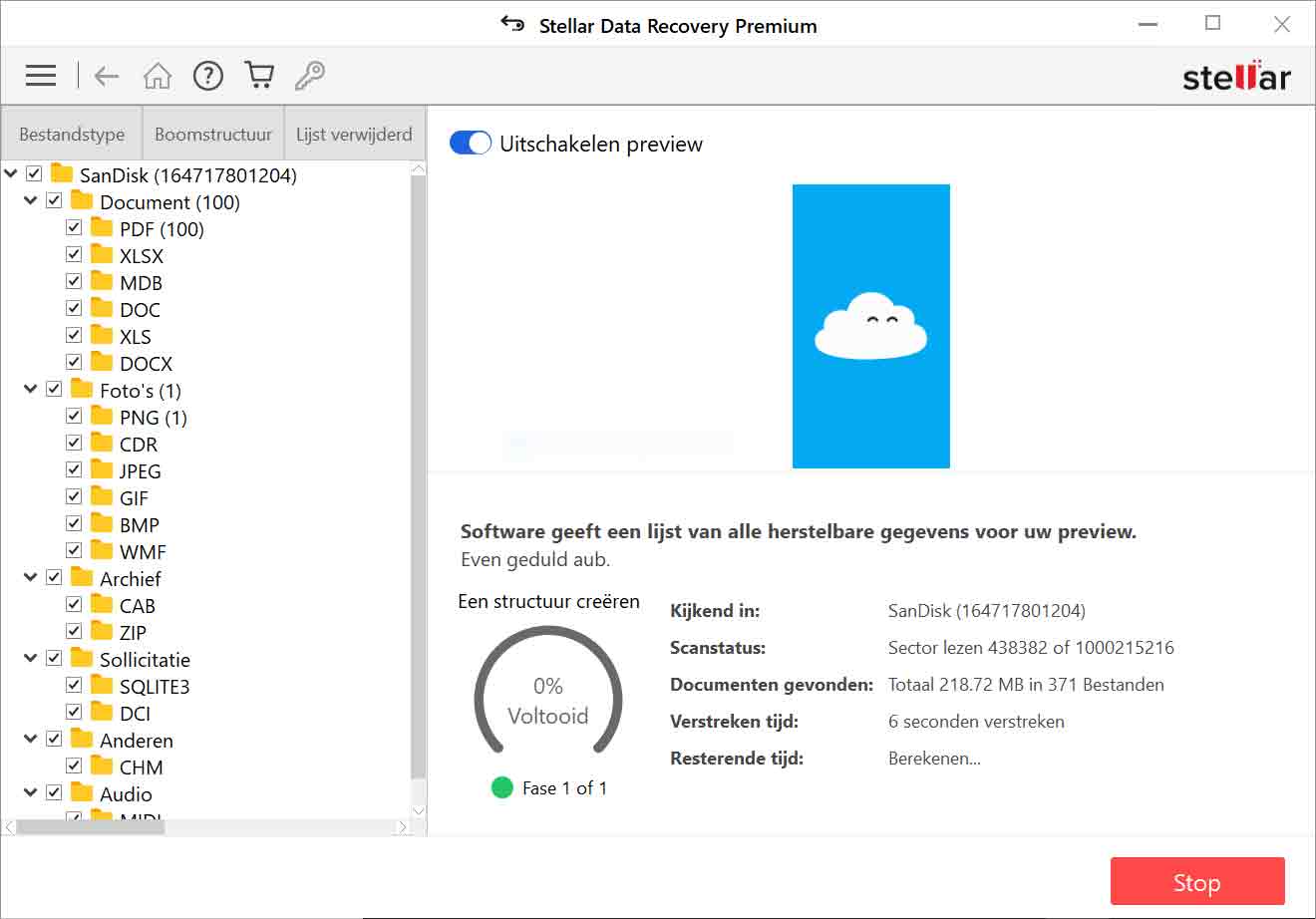Screen dimensions: 1316x919
Task: Click the DOCX folder icon
Action: [x=102, y=362]
